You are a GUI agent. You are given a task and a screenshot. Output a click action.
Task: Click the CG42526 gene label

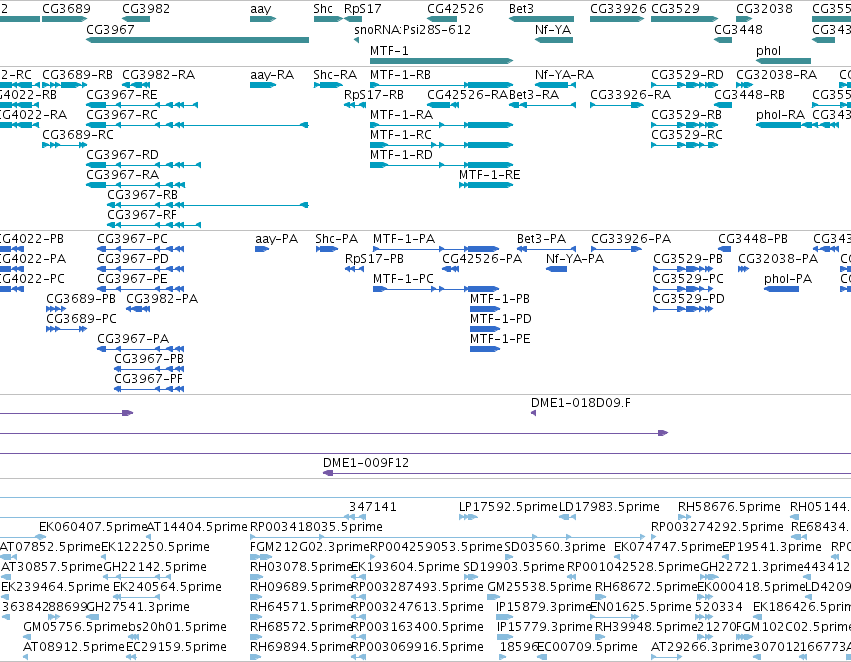[x=455, y=9]
